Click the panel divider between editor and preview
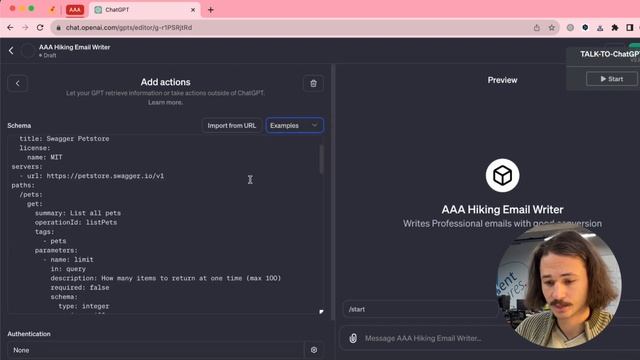This screenshot has width=640, height=360. coord(333,192)
